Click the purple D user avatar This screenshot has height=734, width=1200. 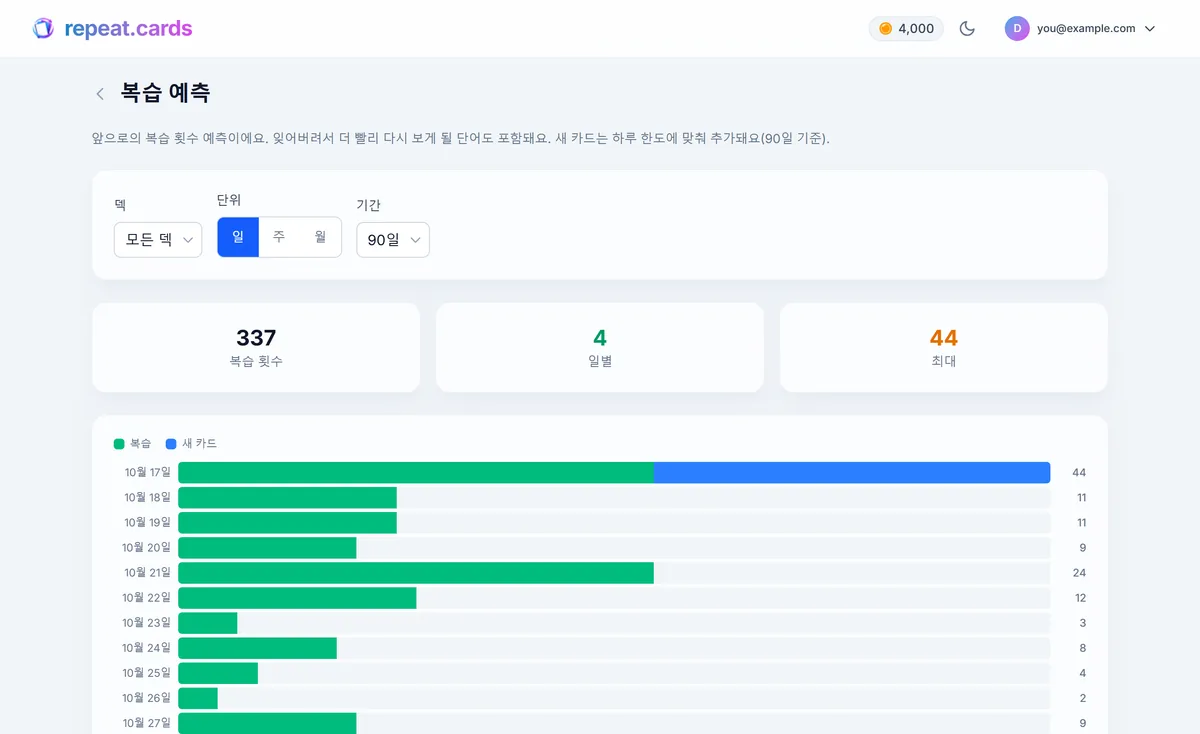pyautogui.click(x=1017, y=28)
